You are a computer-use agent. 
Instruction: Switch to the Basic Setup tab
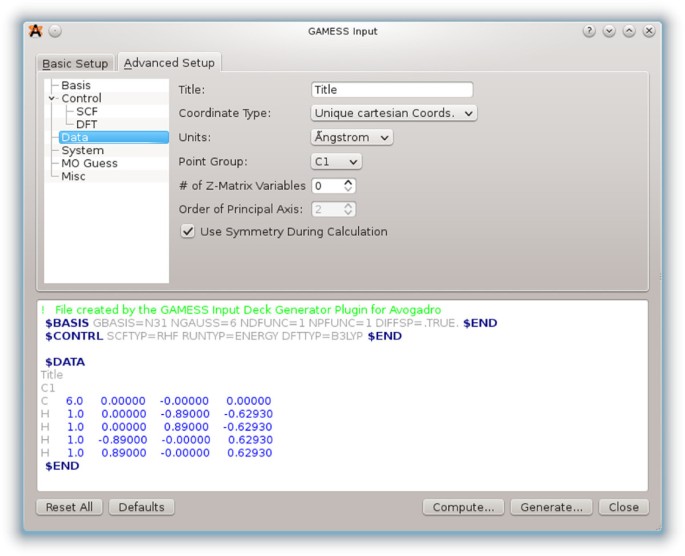[x=75, y=63]
